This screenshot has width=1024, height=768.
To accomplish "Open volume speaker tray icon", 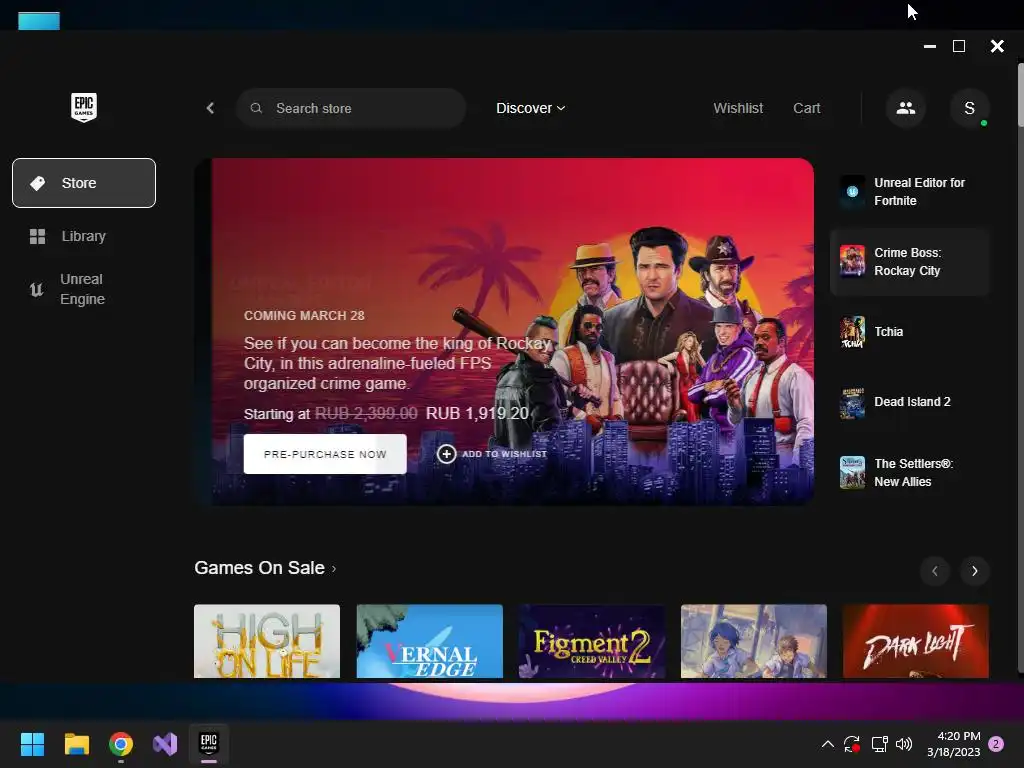I will 904,744.
